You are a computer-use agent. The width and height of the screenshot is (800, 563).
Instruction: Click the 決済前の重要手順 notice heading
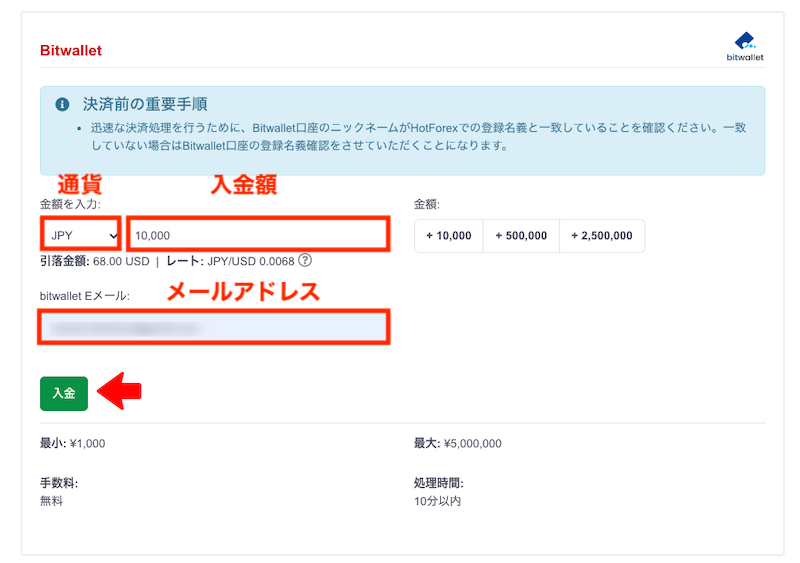(145, 104)
